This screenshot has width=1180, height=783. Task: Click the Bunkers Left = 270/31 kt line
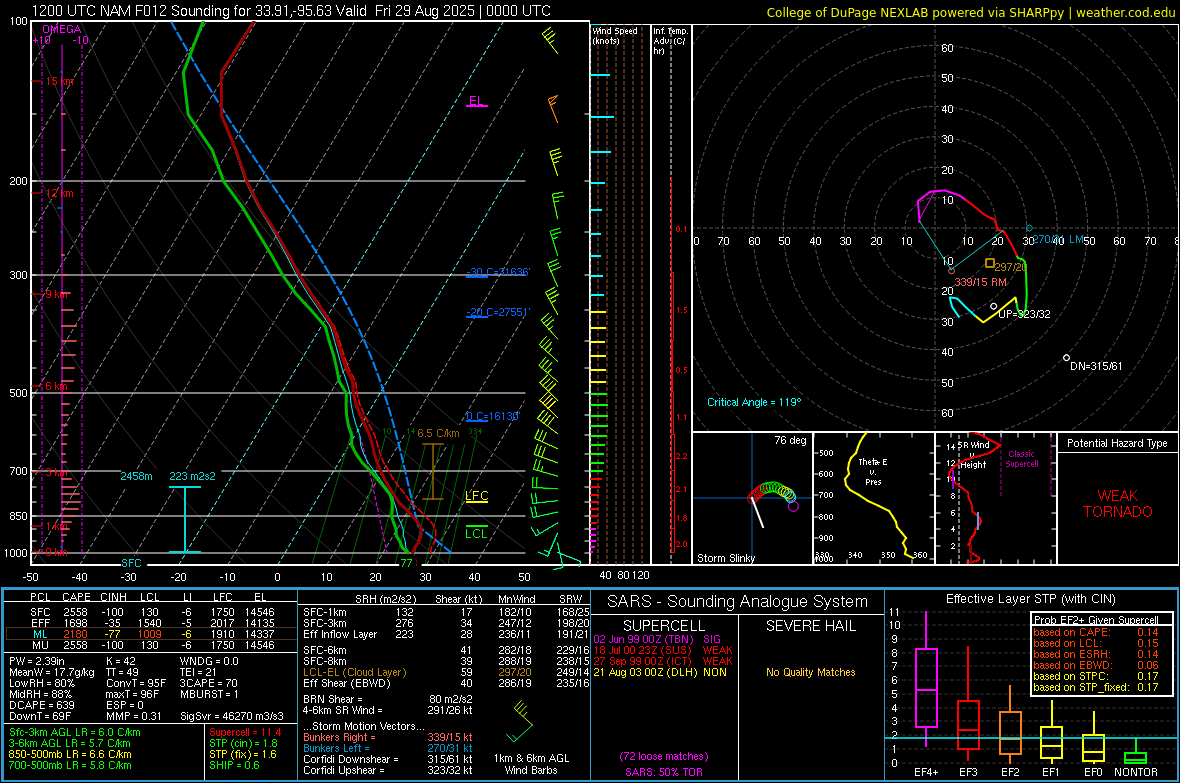[x=388, y=748]
